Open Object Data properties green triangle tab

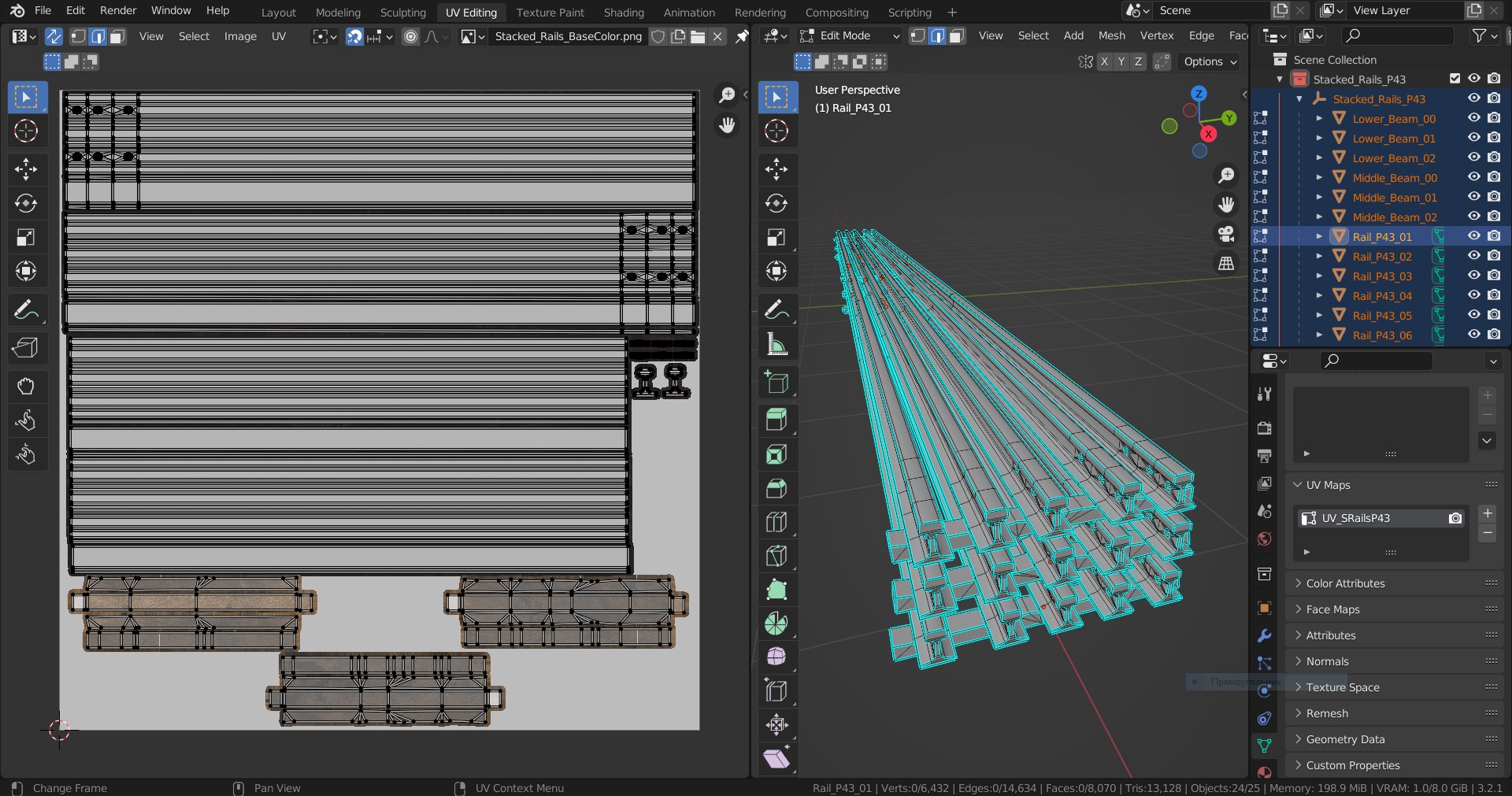pos(1264,745)
